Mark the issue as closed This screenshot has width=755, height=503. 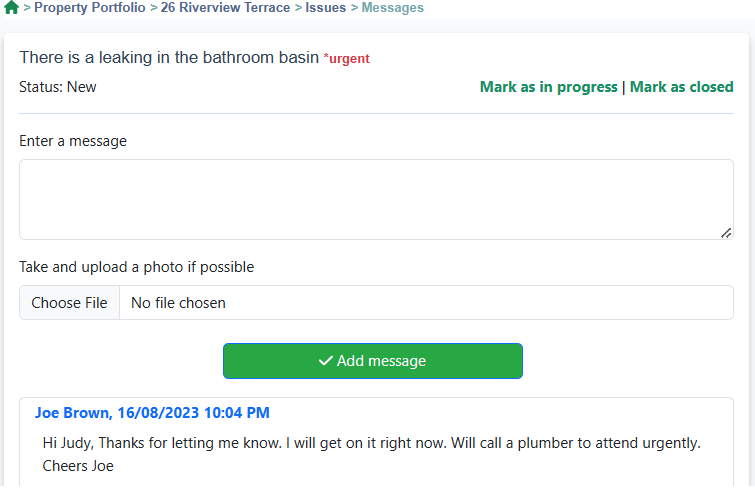[681, 87]
